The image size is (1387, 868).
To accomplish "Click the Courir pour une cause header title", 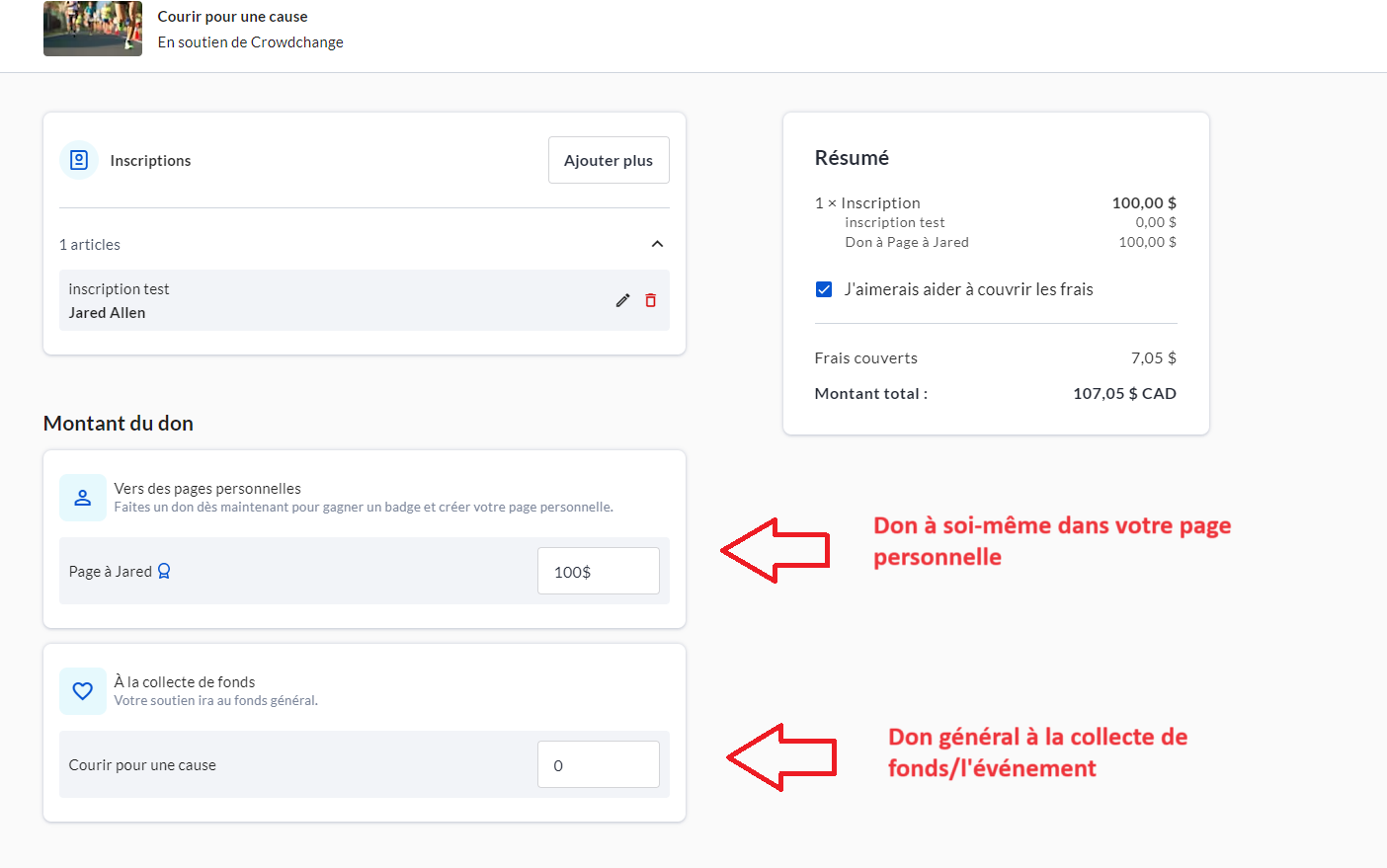I will (x=233, y=17).
